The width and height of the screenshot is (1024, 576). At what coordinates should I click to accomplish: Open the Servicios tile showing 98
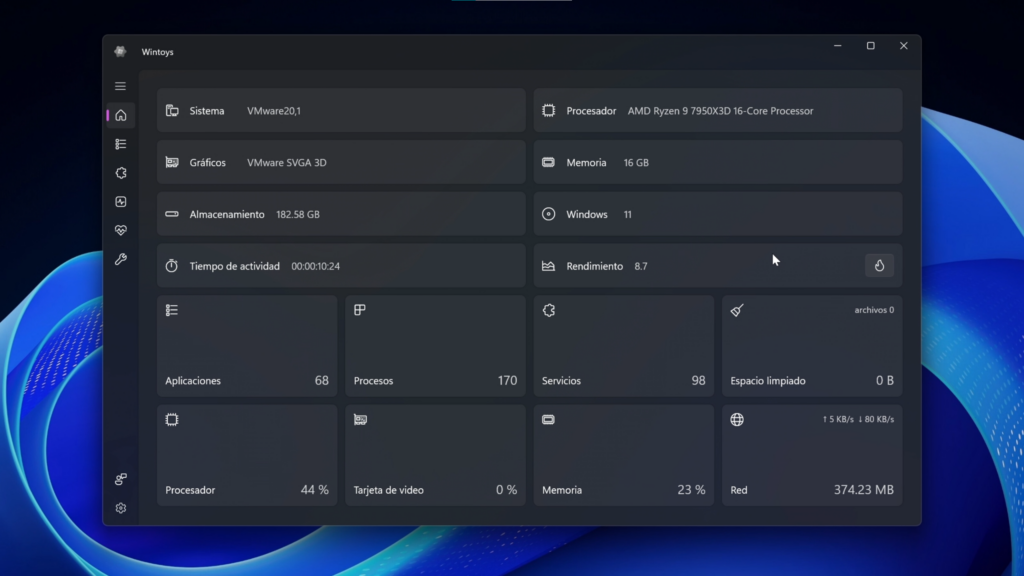[624, 346]
